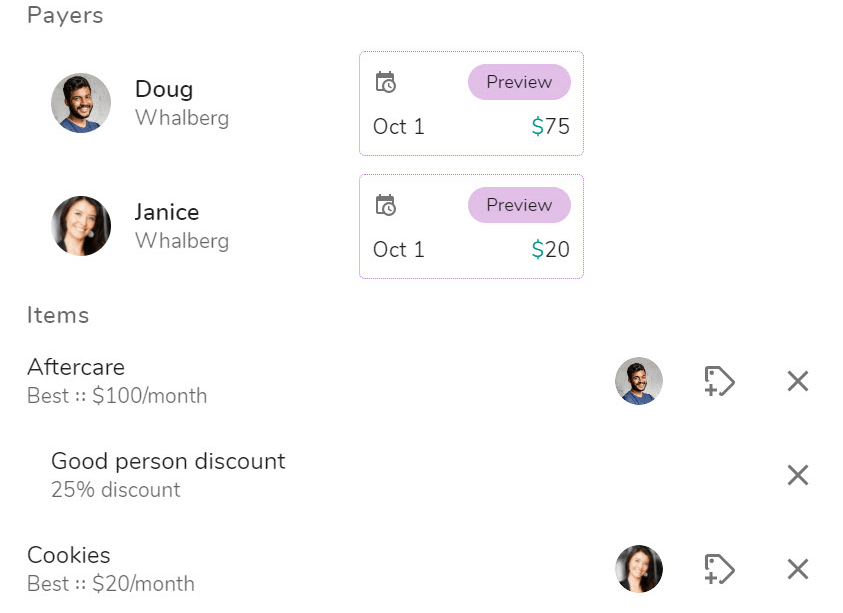Click the $75 amount on Doug's card
The height and width of the screenshot is (613, 843).
tap(551, 127)
